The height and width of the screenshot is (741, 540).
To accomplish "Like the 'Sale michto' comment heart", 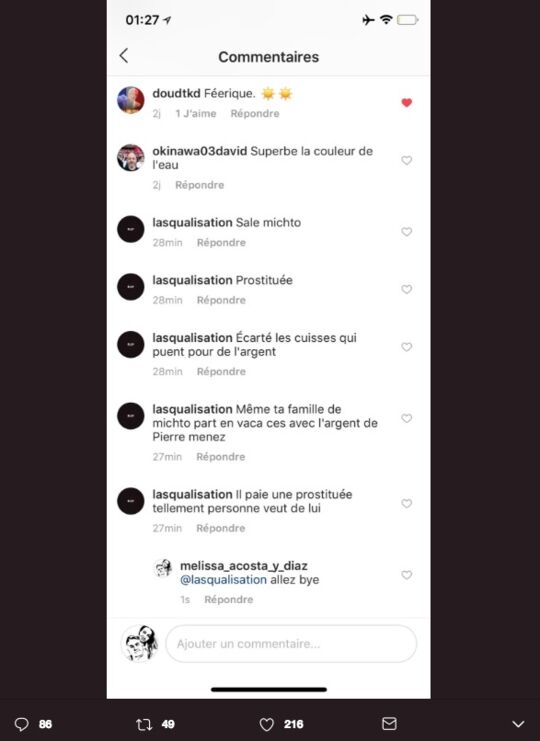I will (x=406, y=232).
